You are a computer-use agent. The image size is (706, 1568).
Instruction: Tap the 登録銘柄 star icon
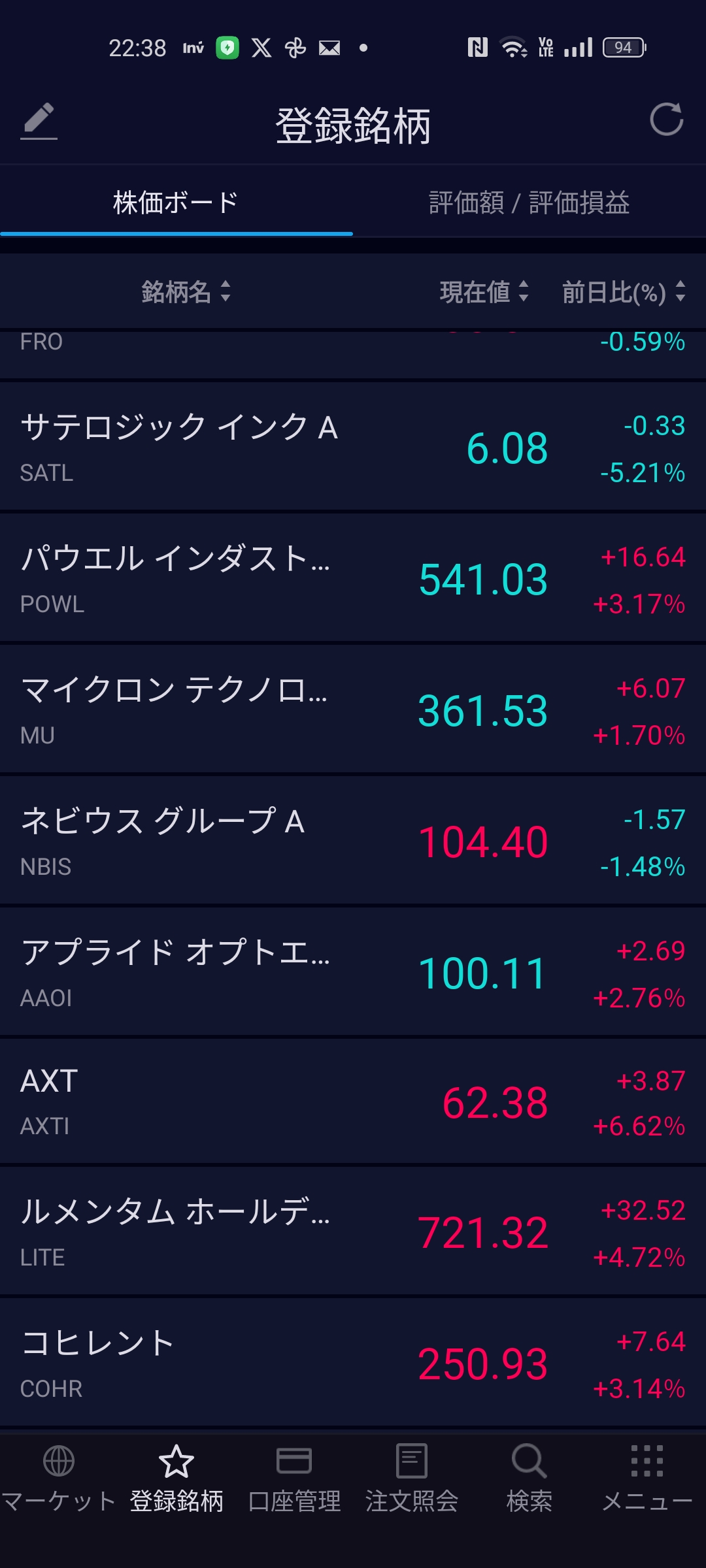pyautogui.click(x=176, y=1461)
